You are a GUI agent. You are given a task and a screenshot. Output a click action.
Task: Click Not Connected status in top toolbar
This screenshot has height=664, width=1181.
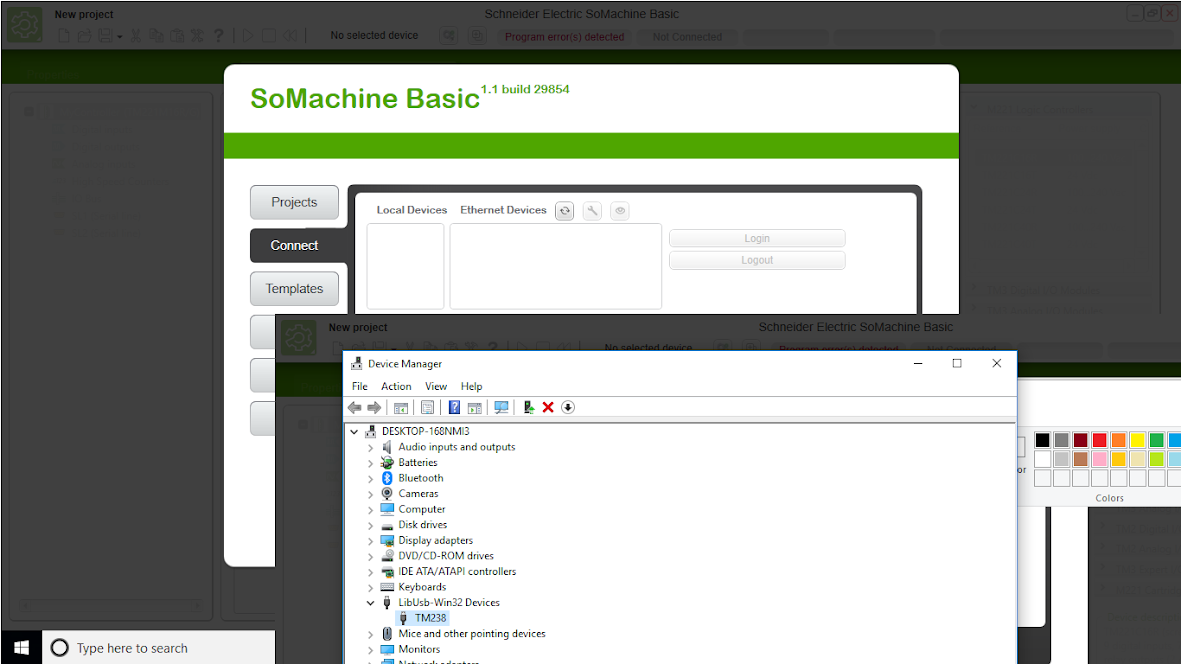[x=687, y=36]
